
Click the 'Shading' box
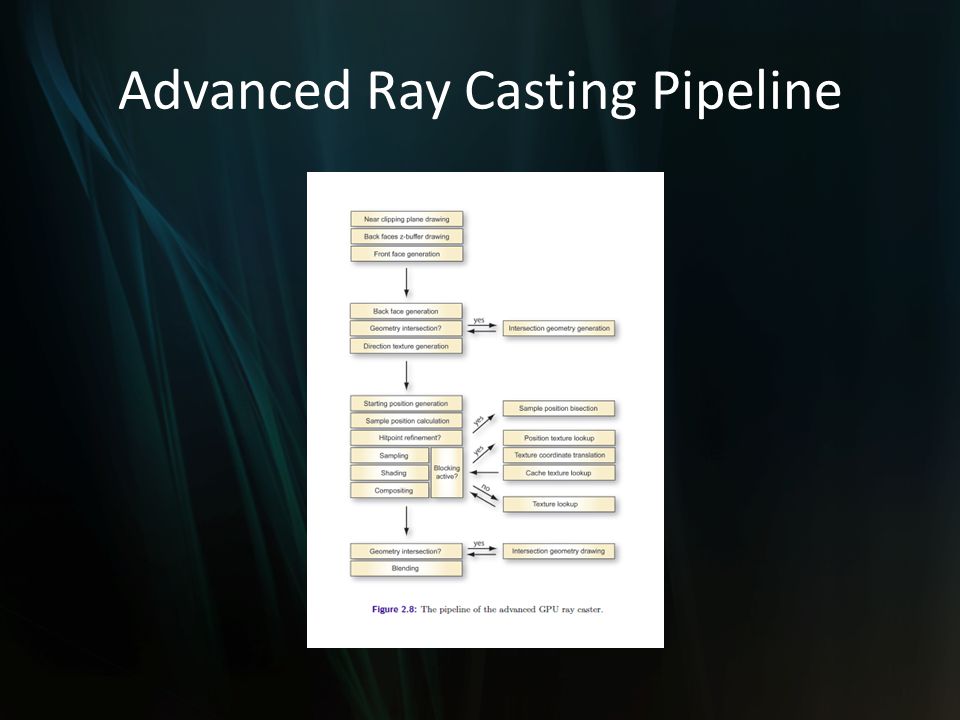tap(389, 473)
